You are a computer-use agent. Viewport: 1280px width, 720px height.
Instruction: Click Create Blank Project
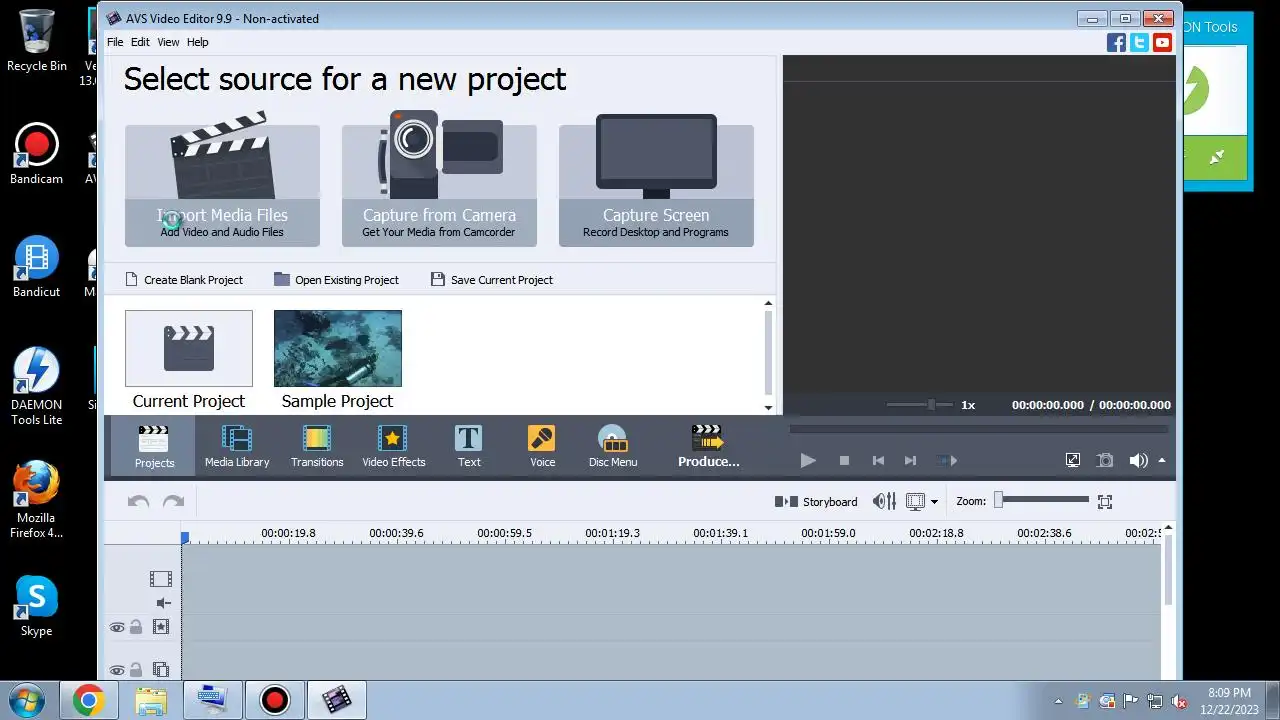(184, 280)
